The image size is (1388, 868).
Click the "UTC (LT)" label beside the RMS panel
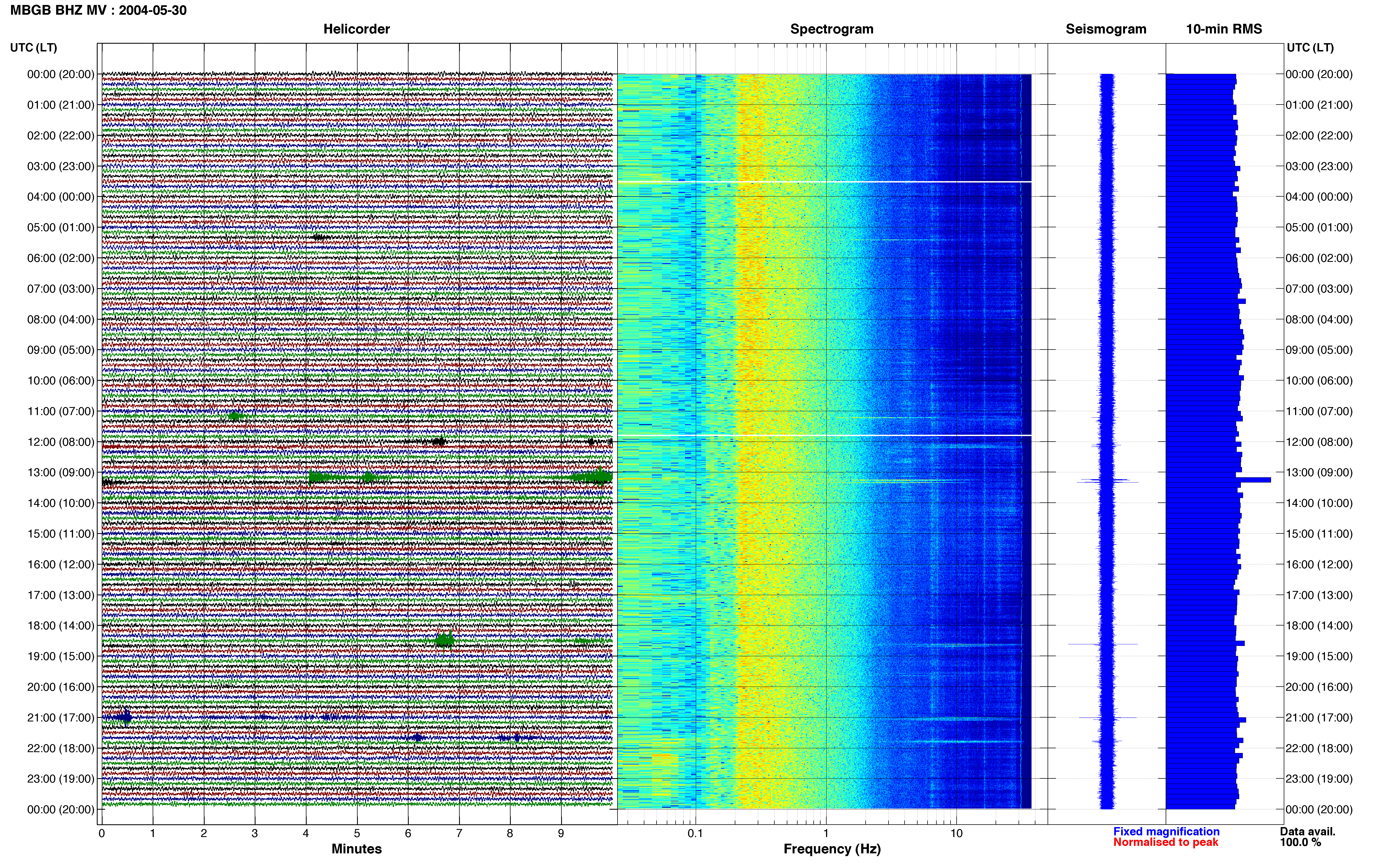(x=1310, y=48)
